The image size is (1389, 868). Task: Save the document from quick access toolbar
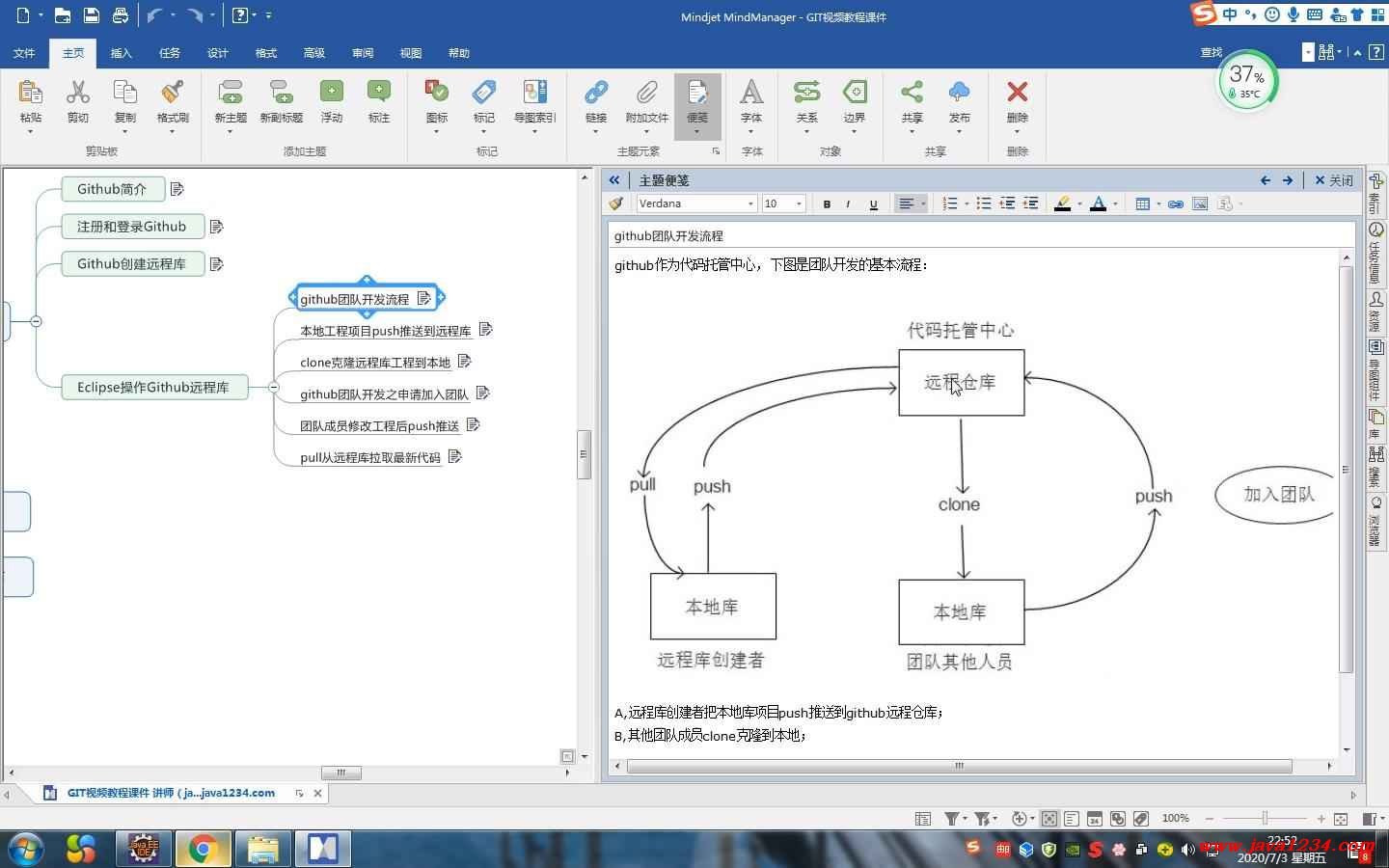pos(91,15)
